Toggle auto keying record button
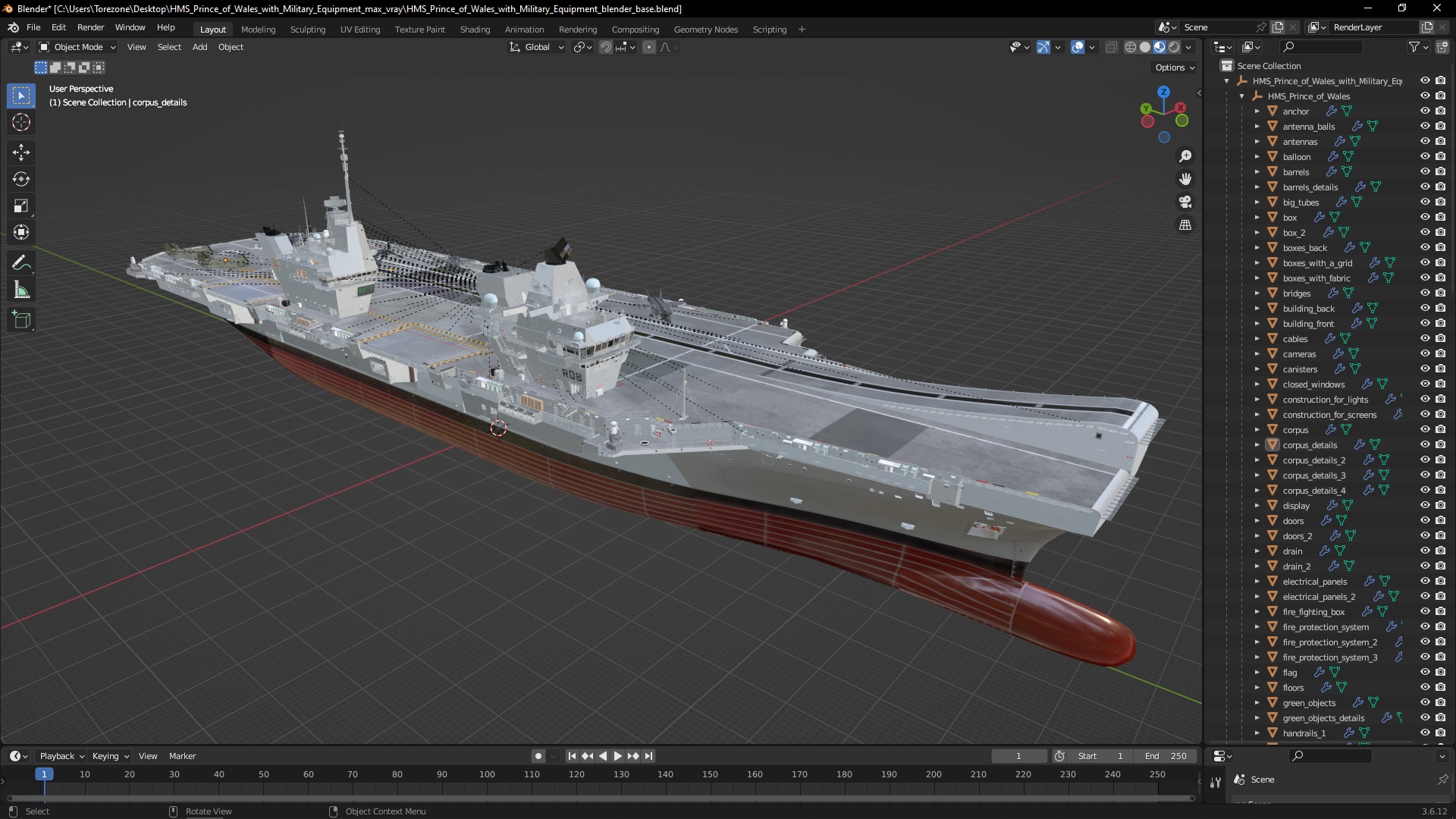Image resolution: width=1456 pixels, height=819 pixels. tap(538, 756)
